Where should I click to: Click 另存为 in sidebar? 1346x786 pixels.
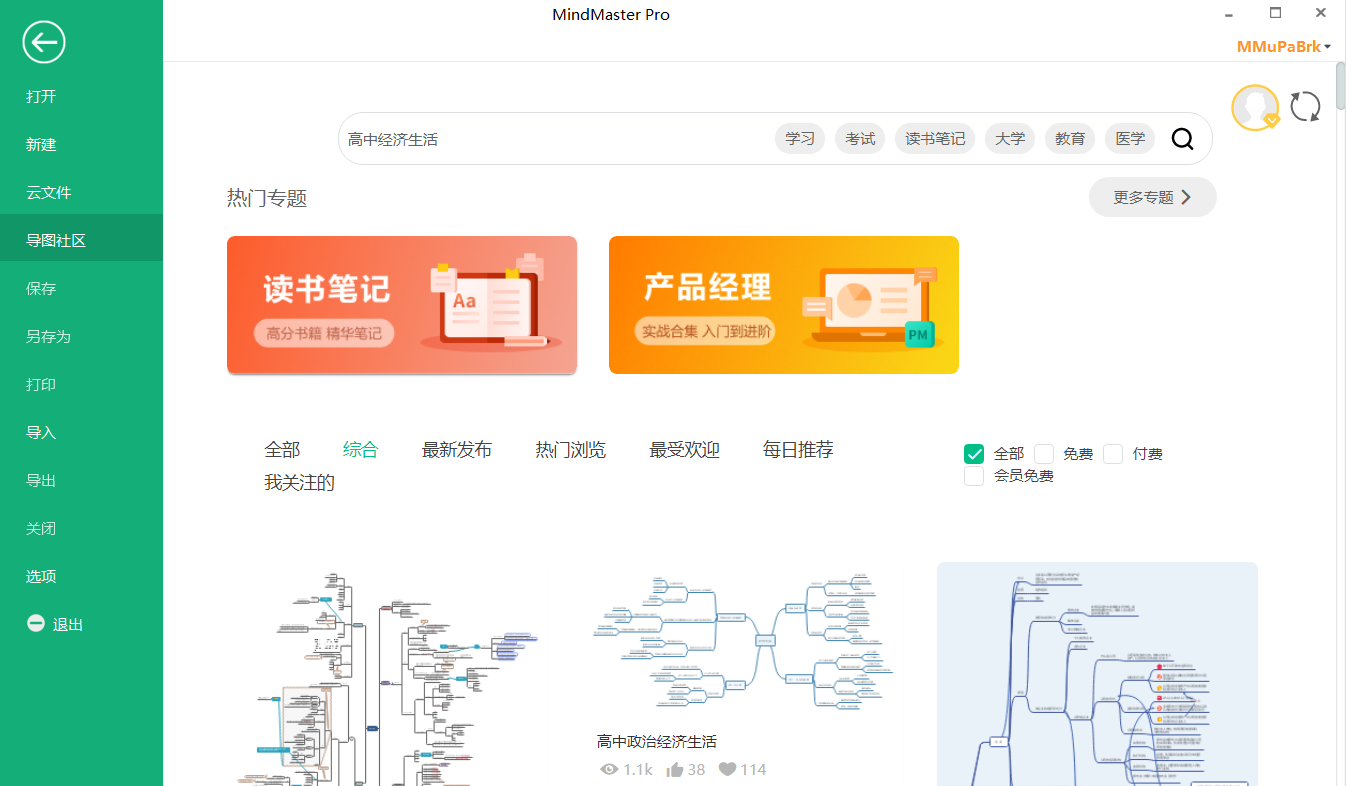pyautogui.click(x=81, y=337)
